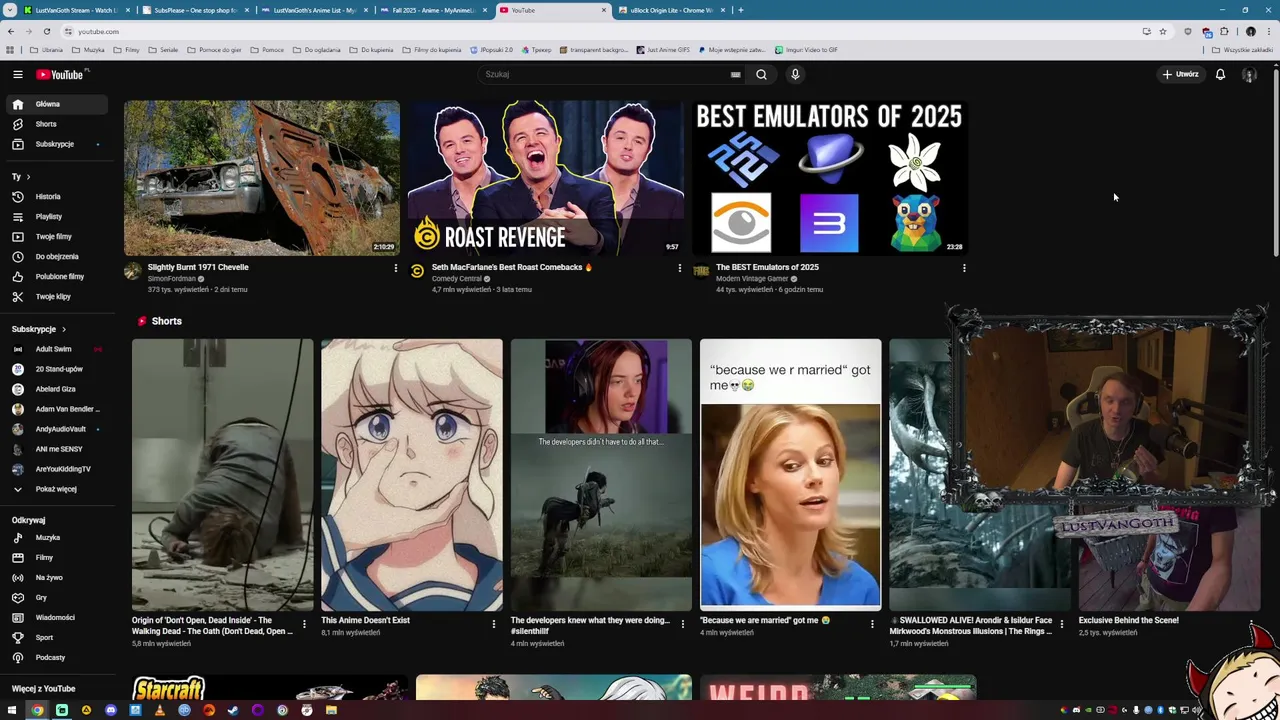Open Imgur Video to GIF bookmark
Screen dimensions: 1280x720
806,50
